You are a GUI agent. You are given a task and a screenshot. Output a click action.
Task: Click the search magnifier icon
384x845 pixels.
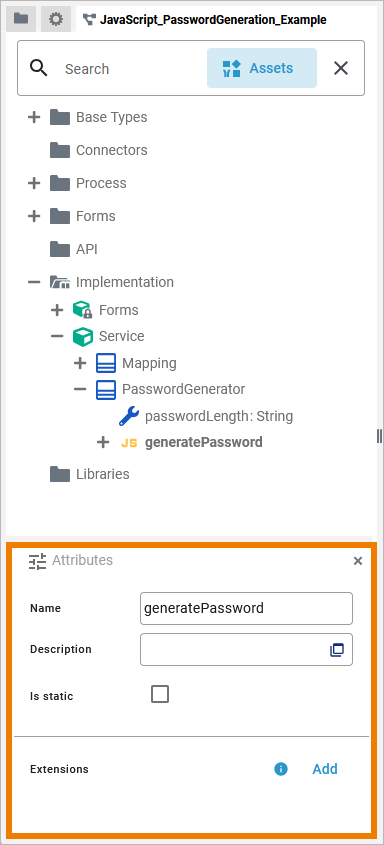(39, 68)
